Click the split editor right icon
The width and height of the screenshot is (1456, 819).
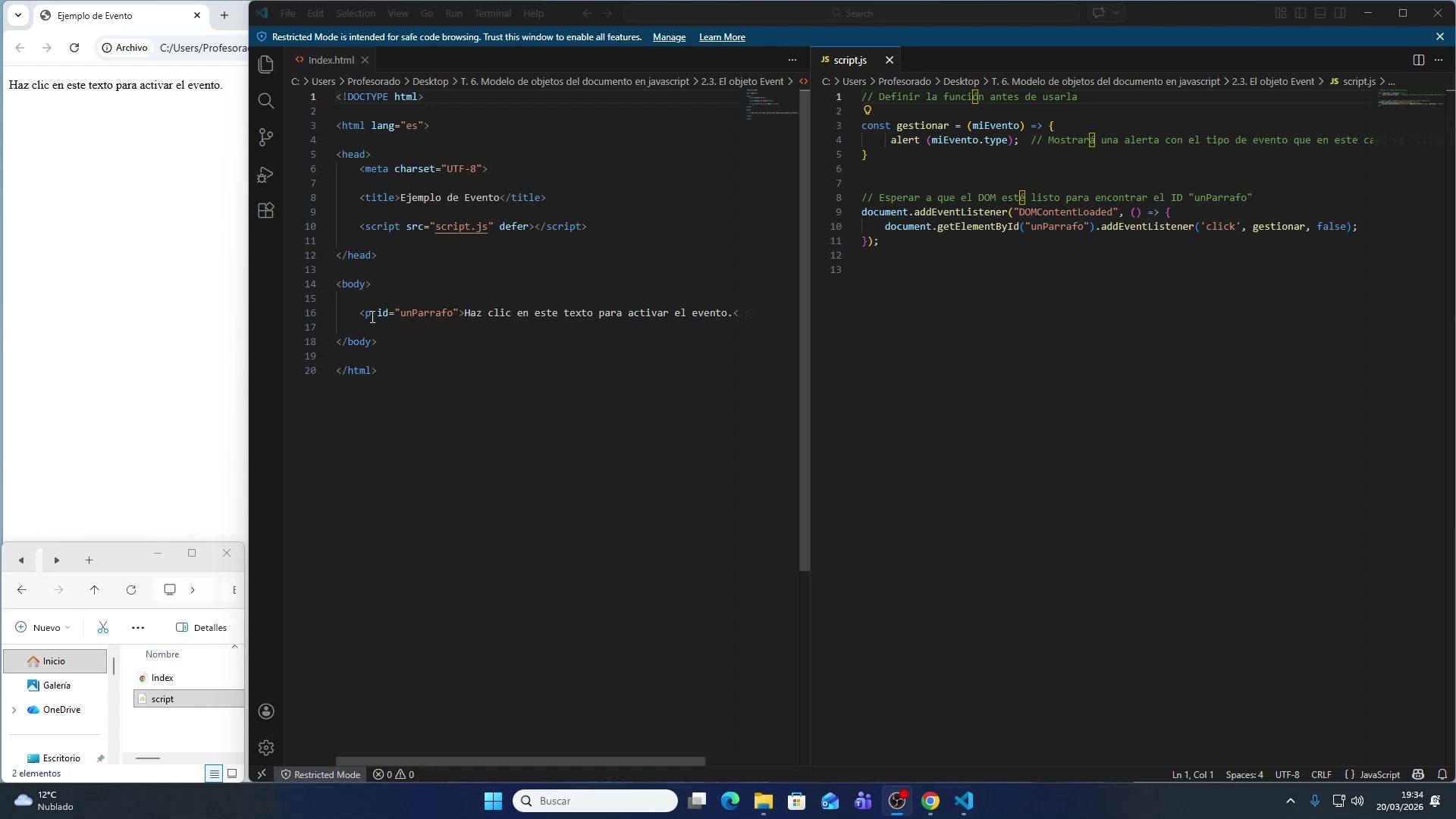click(x=1418, y=60)
